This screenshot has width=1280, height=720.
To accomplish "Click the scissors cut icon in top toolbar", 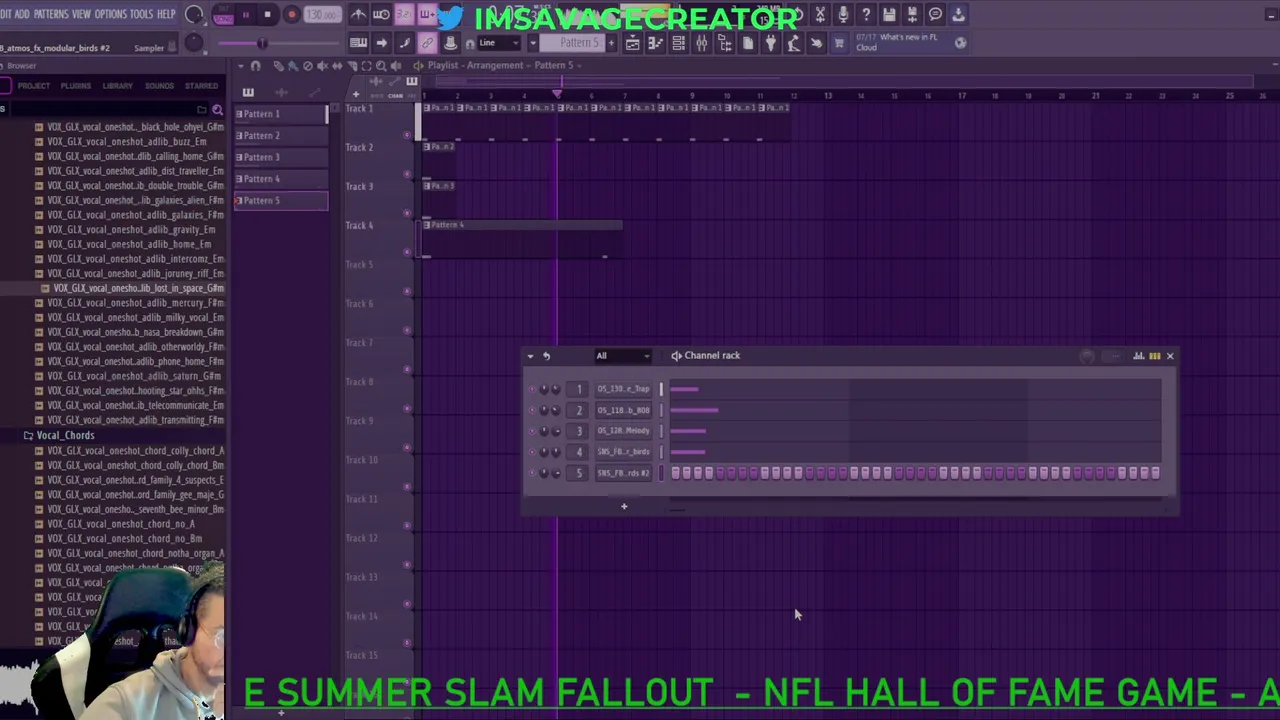I will point(820,15).
